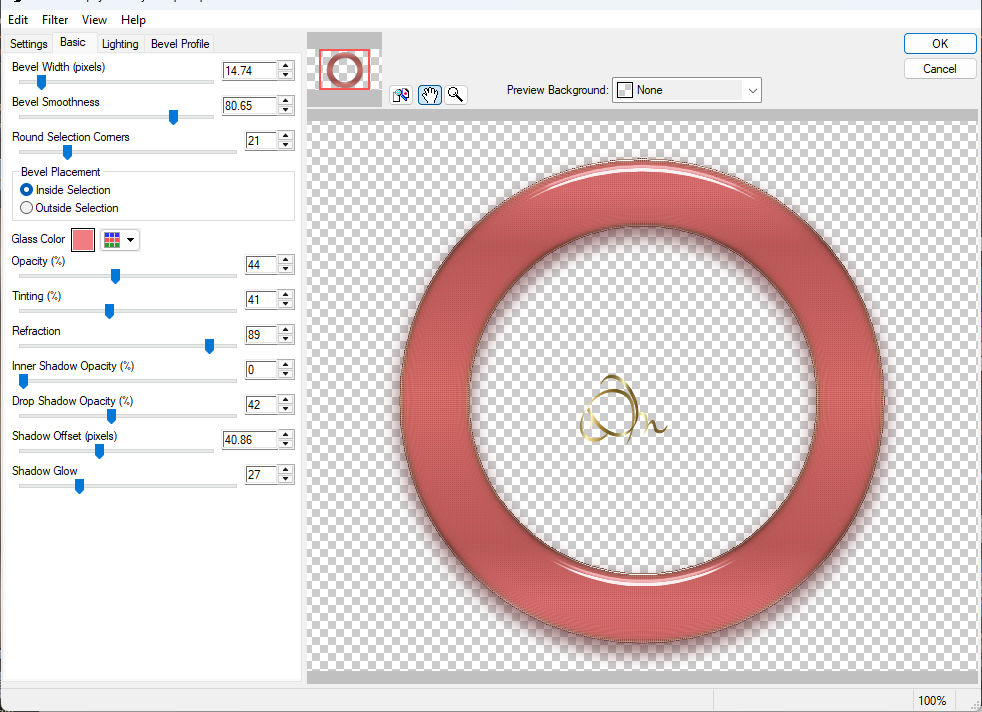Click the Shadow Offset value field
The width and height of the screenshot is (982, 712).
coord(249,440)
